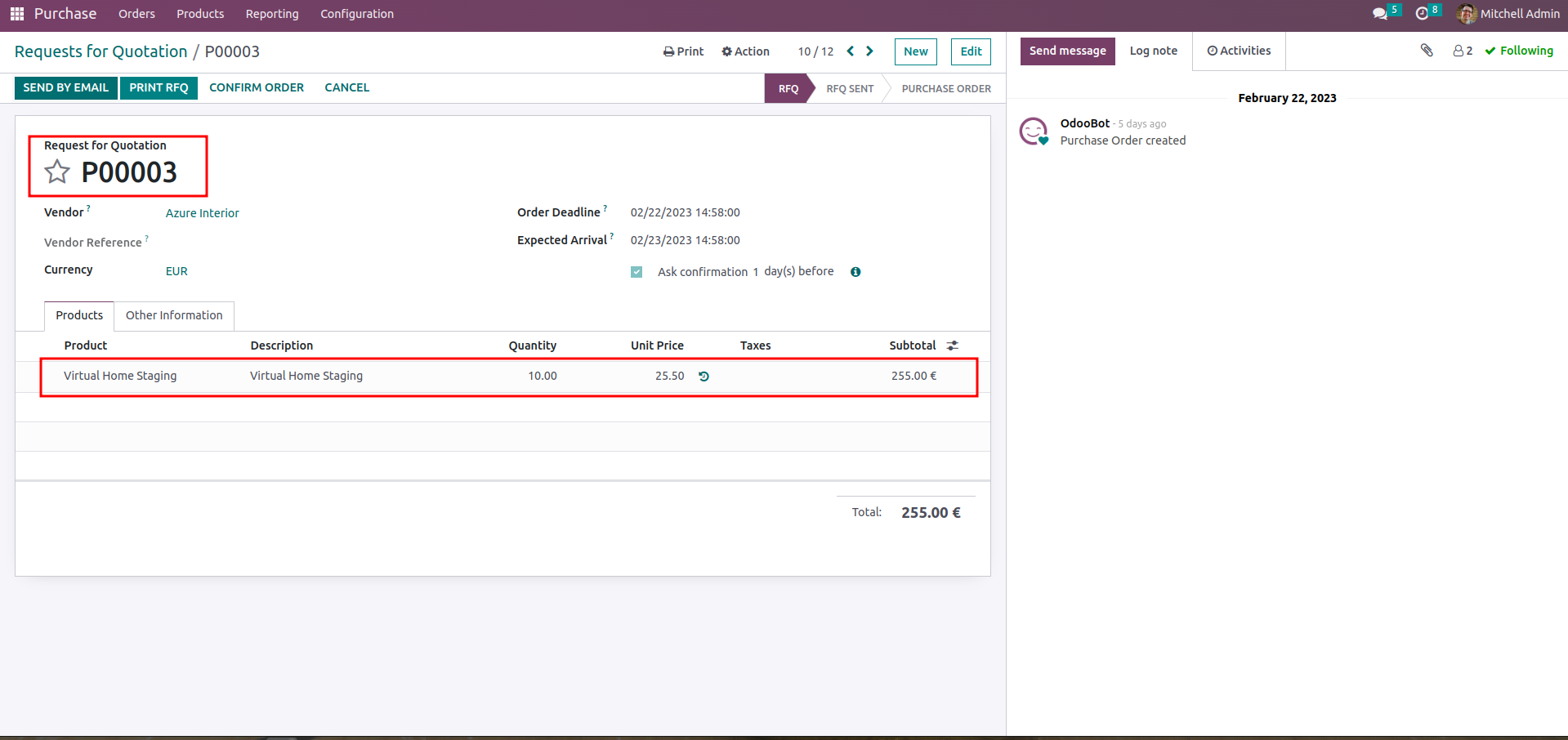The height and width of the screenshot is (740, 1568).
Task: Click the Cancel button
Action: [347, 87]
